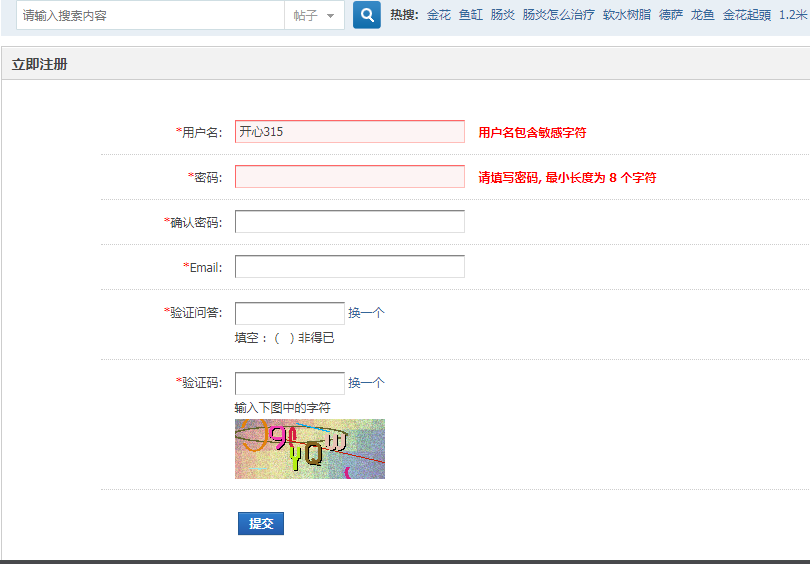
Task: Focus the 密码 password field
Action: 350,177
